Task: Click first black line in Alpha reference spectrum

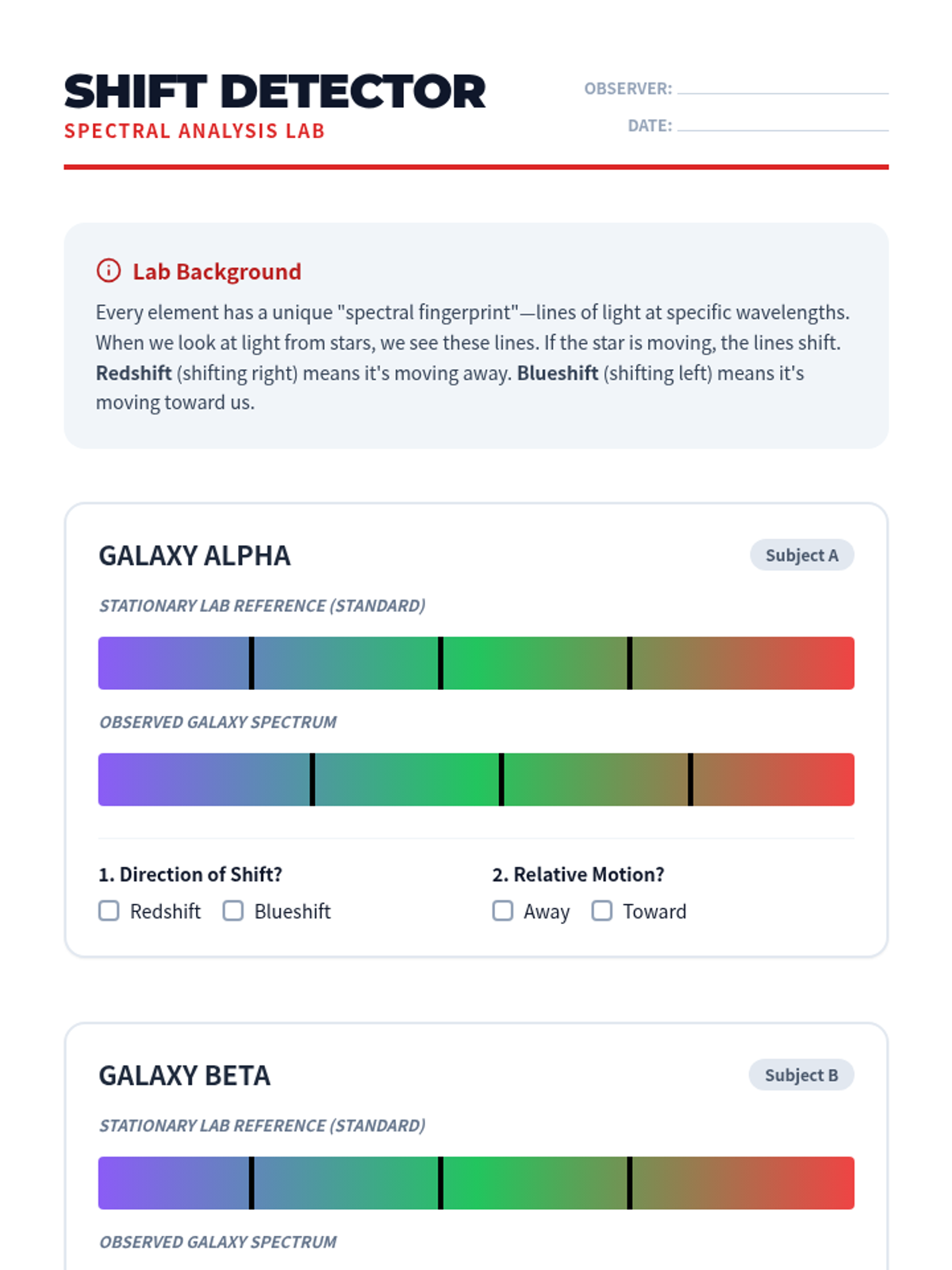Action: [251, 663]
